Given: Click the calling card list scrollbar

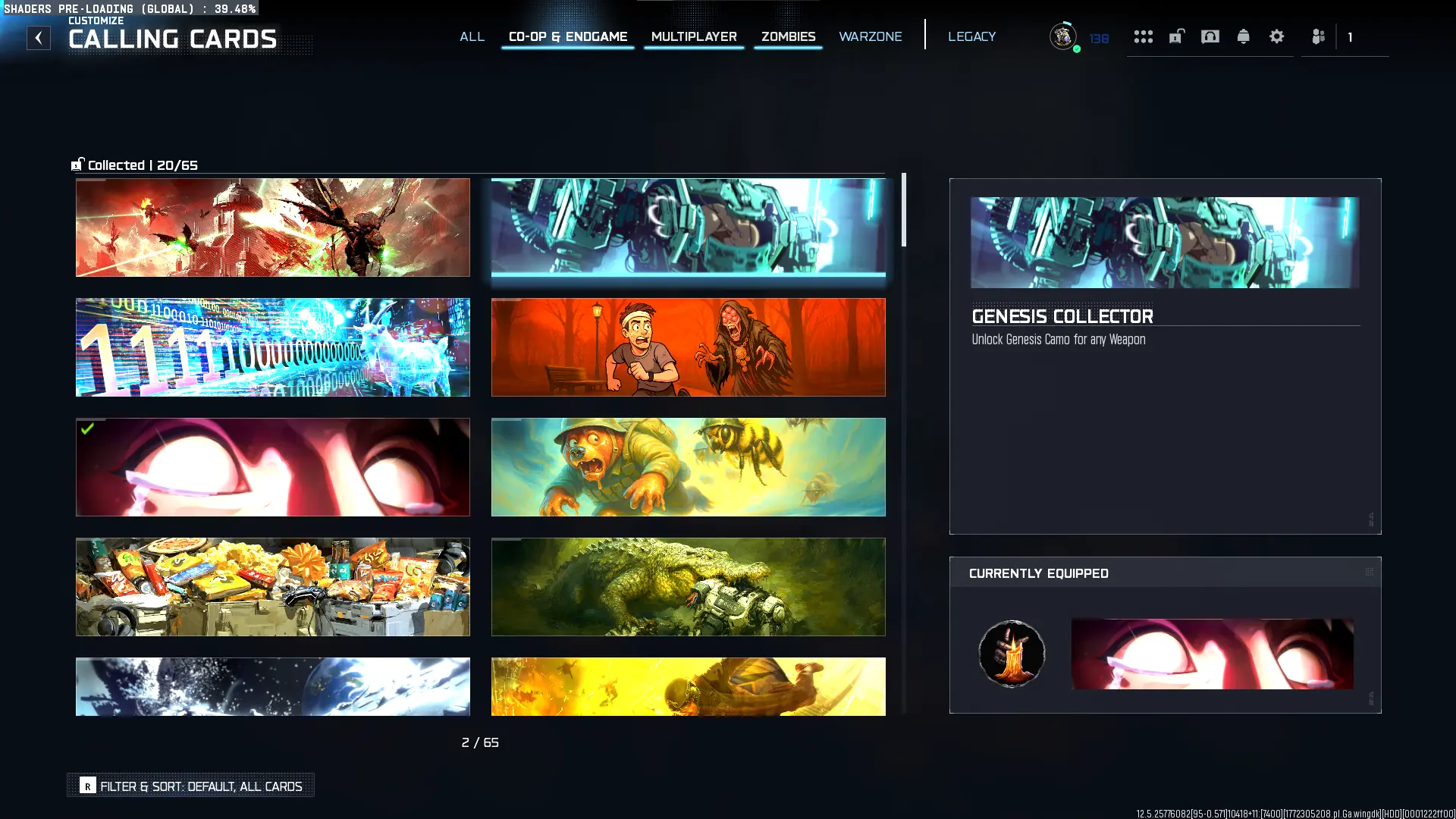Looking at the screenshot, I should tap(903, 210).
